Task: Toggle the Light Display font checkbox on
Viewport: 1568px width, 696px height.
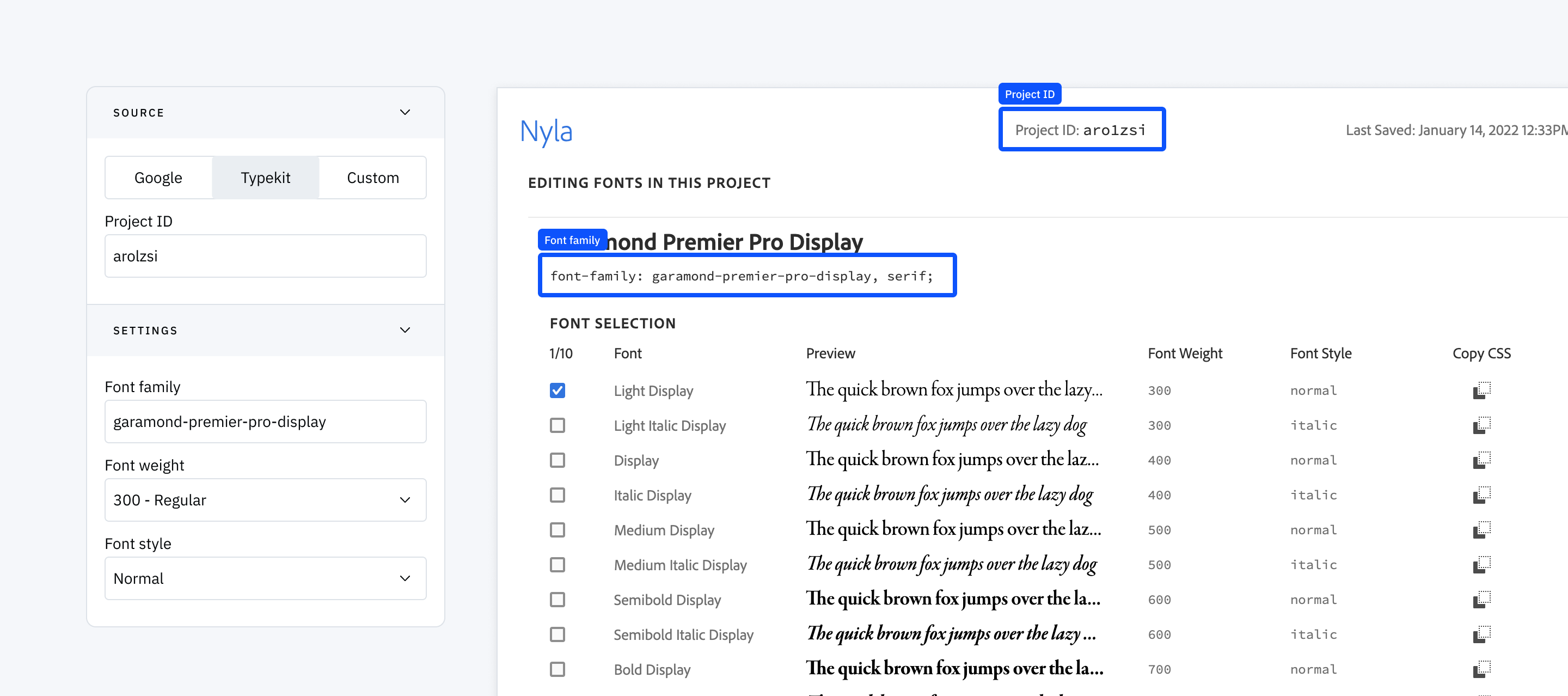Action: click(x=558, y=389)
